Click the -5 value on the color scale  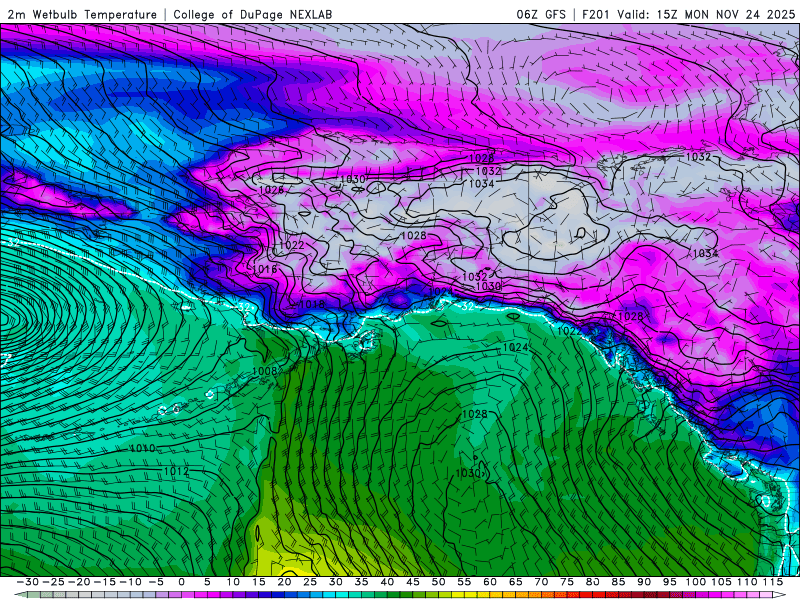click(156, 582)
